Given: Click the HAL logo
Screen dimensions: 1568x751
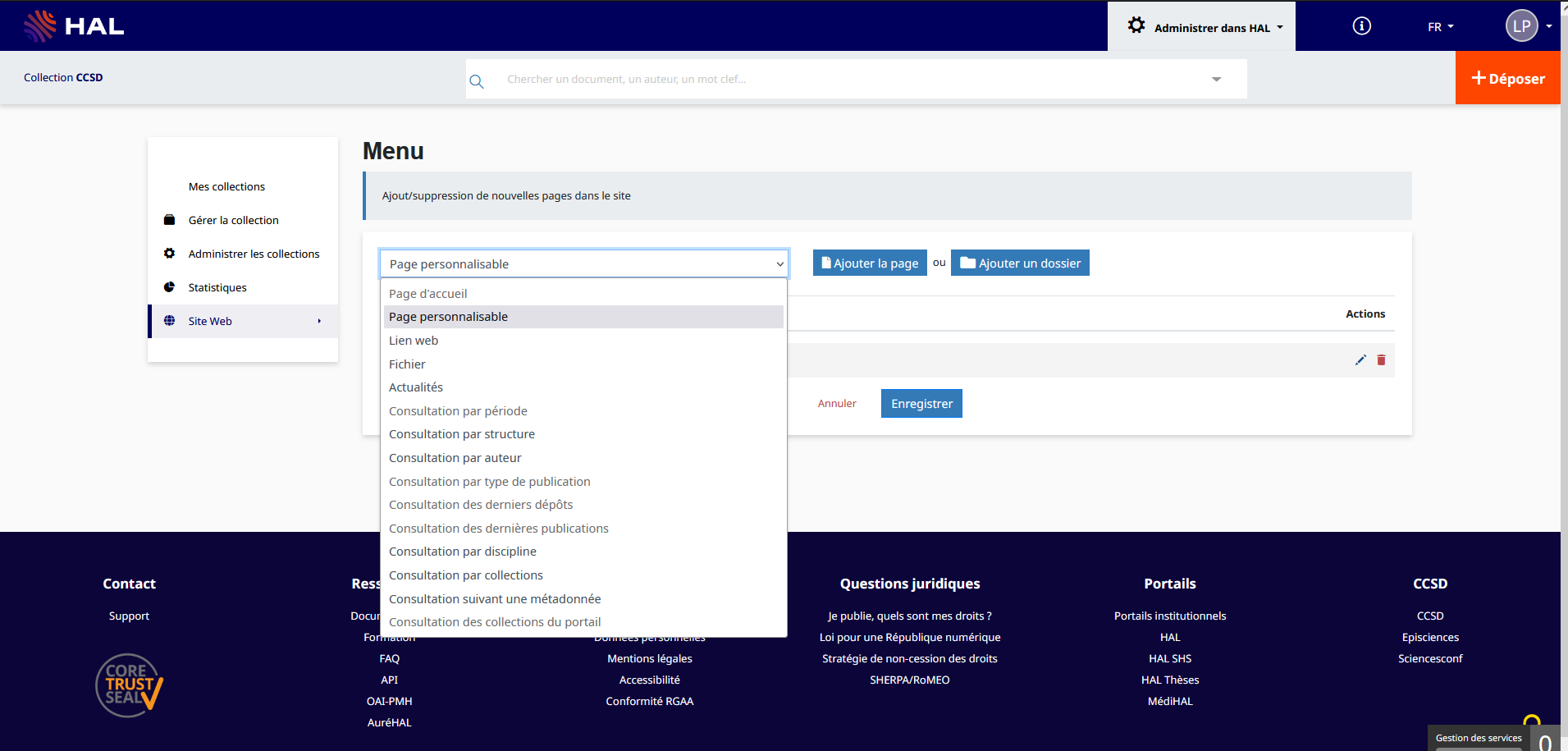Looking at the screenshot, I should point(74,26).
